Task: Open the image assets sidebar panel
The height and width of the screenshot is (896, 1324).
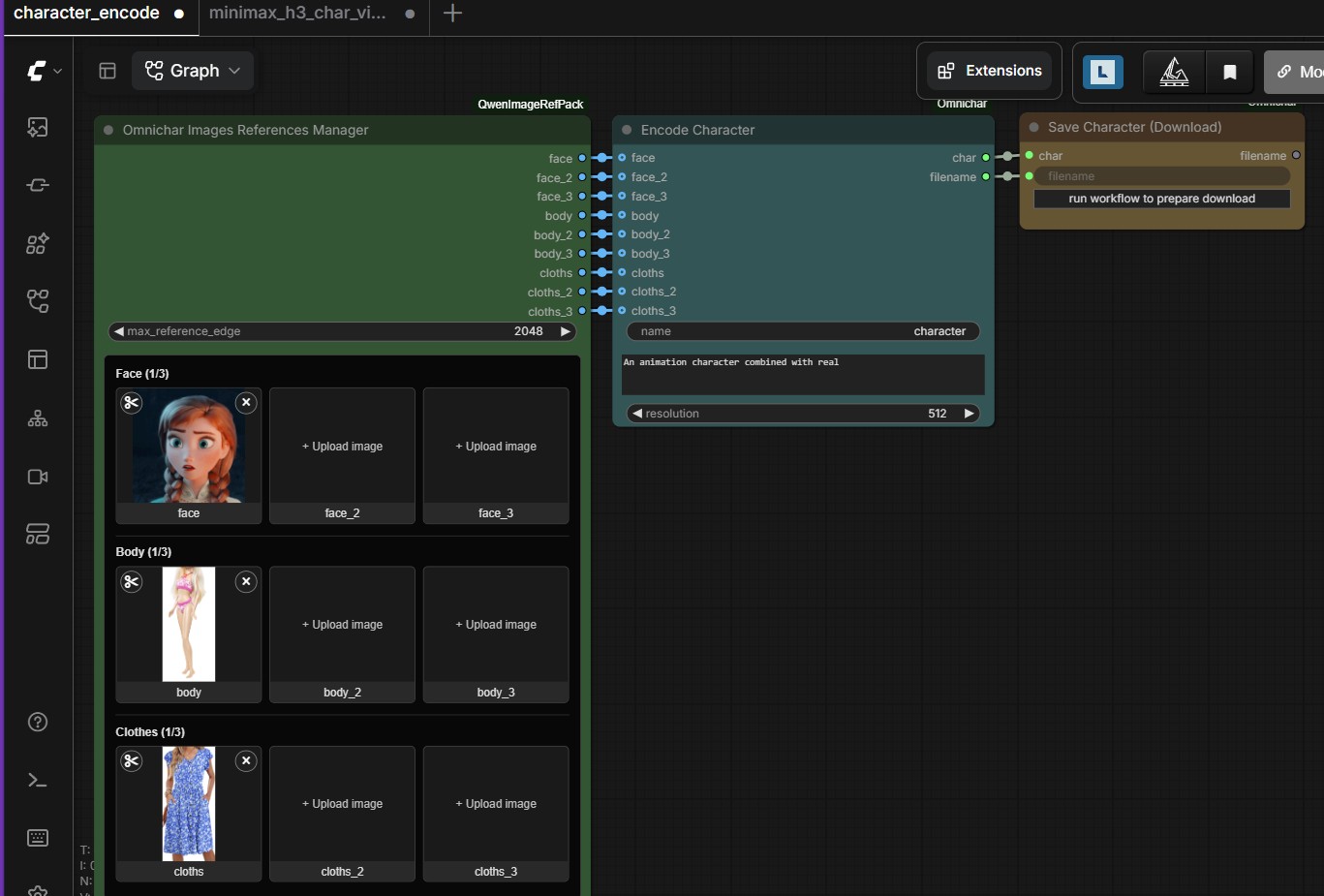Action: pyautogui.click(x=38, y=127)
